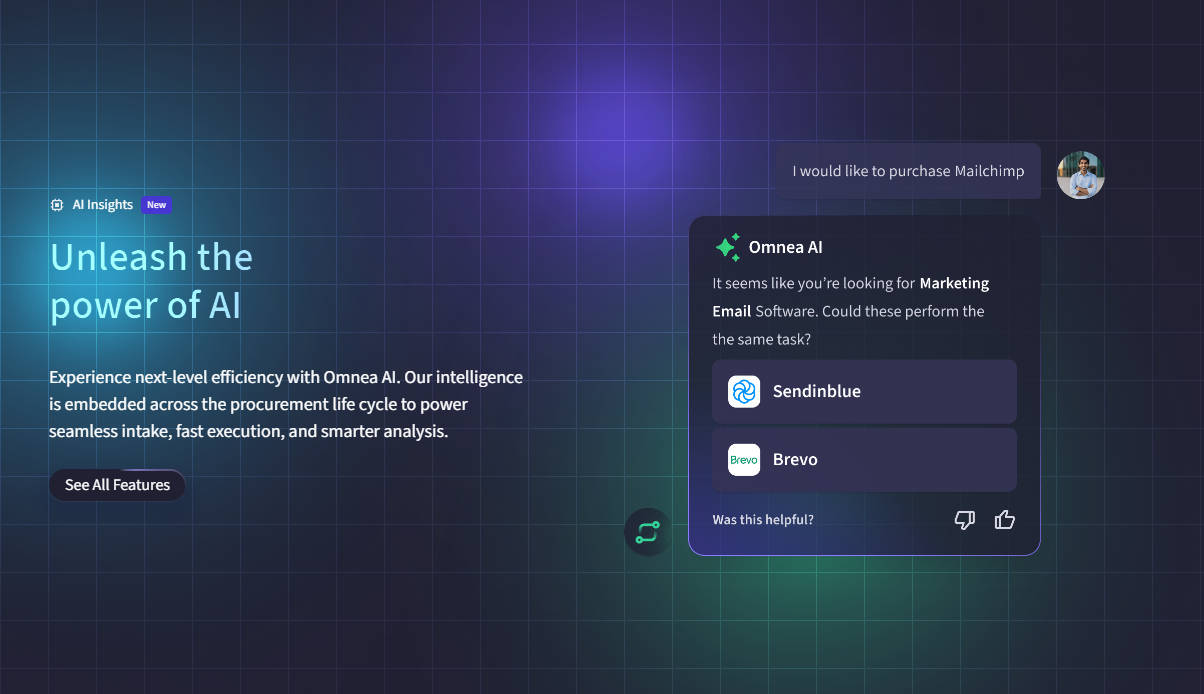The width and height of the screenshot is (1204, 694).
Task: Click the user profile avatar photo
Action: tap(1080, 175)
